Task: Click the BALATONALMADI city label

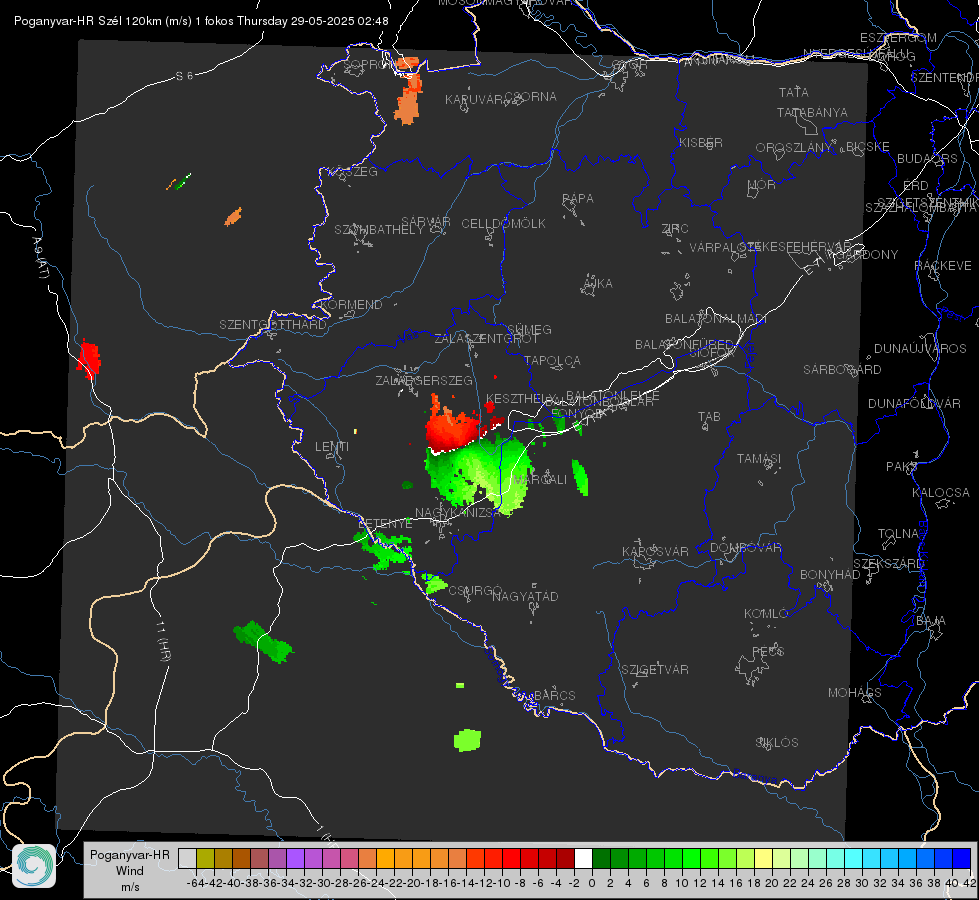Action: [x=716, y=319]
